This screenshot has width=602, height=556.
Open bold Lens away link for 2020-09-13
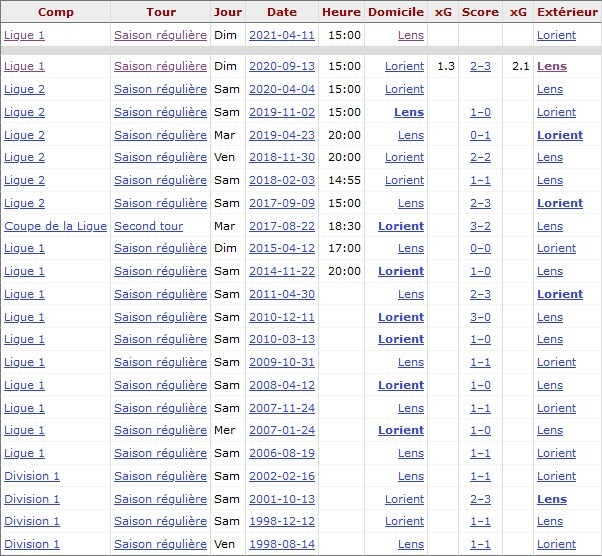coord(552,66)
